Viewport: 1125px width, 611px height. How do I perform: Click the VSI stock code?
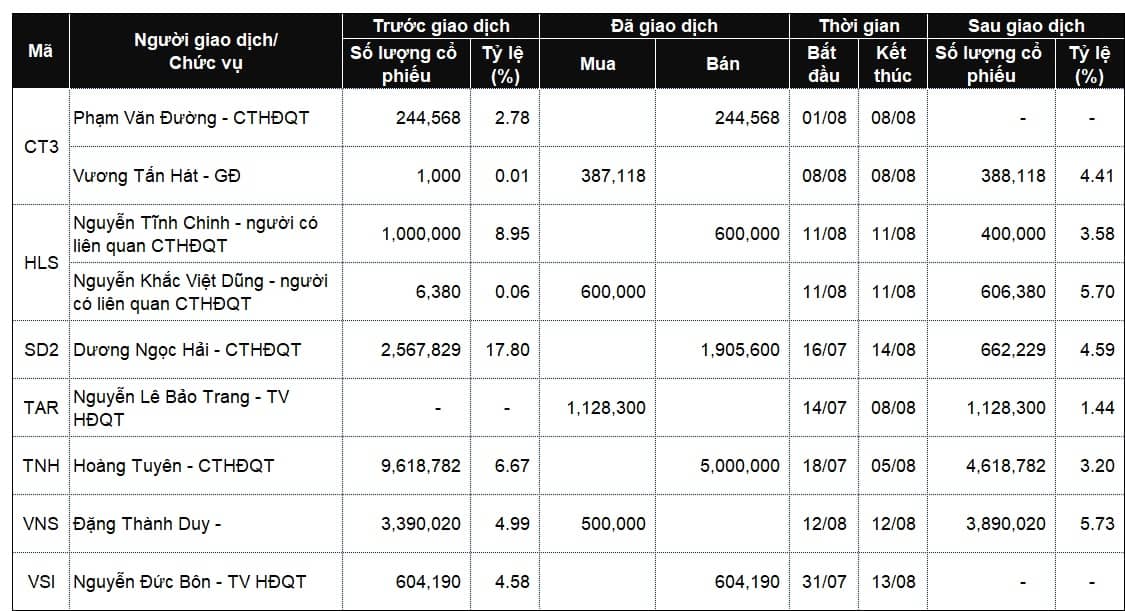pyautogui.click(x=41, y=581)
